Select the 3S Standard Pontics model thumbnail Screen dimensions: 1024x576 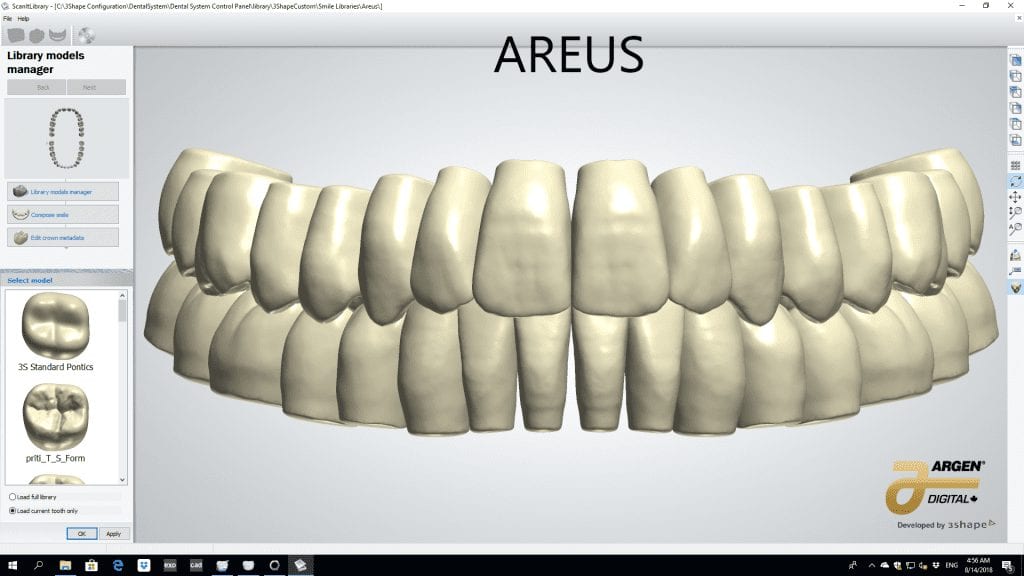pyautogui.click(x=56, y=325)
